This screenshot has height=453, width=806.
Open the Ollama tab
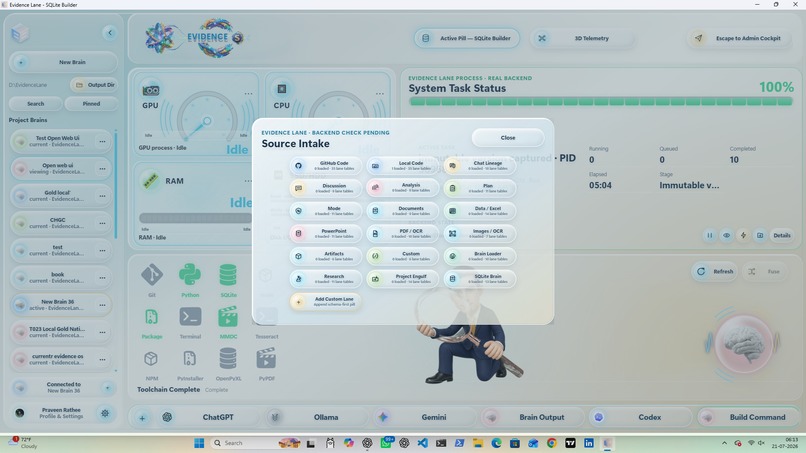(316, 418)
